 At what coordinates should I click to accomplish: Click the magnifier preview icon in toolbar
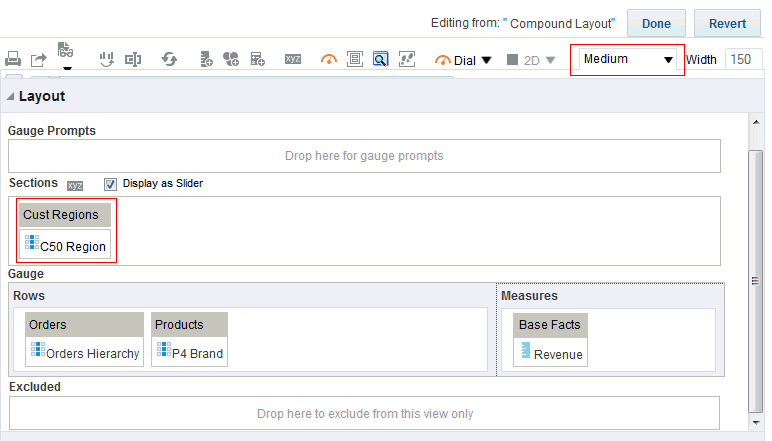(381, 60)
